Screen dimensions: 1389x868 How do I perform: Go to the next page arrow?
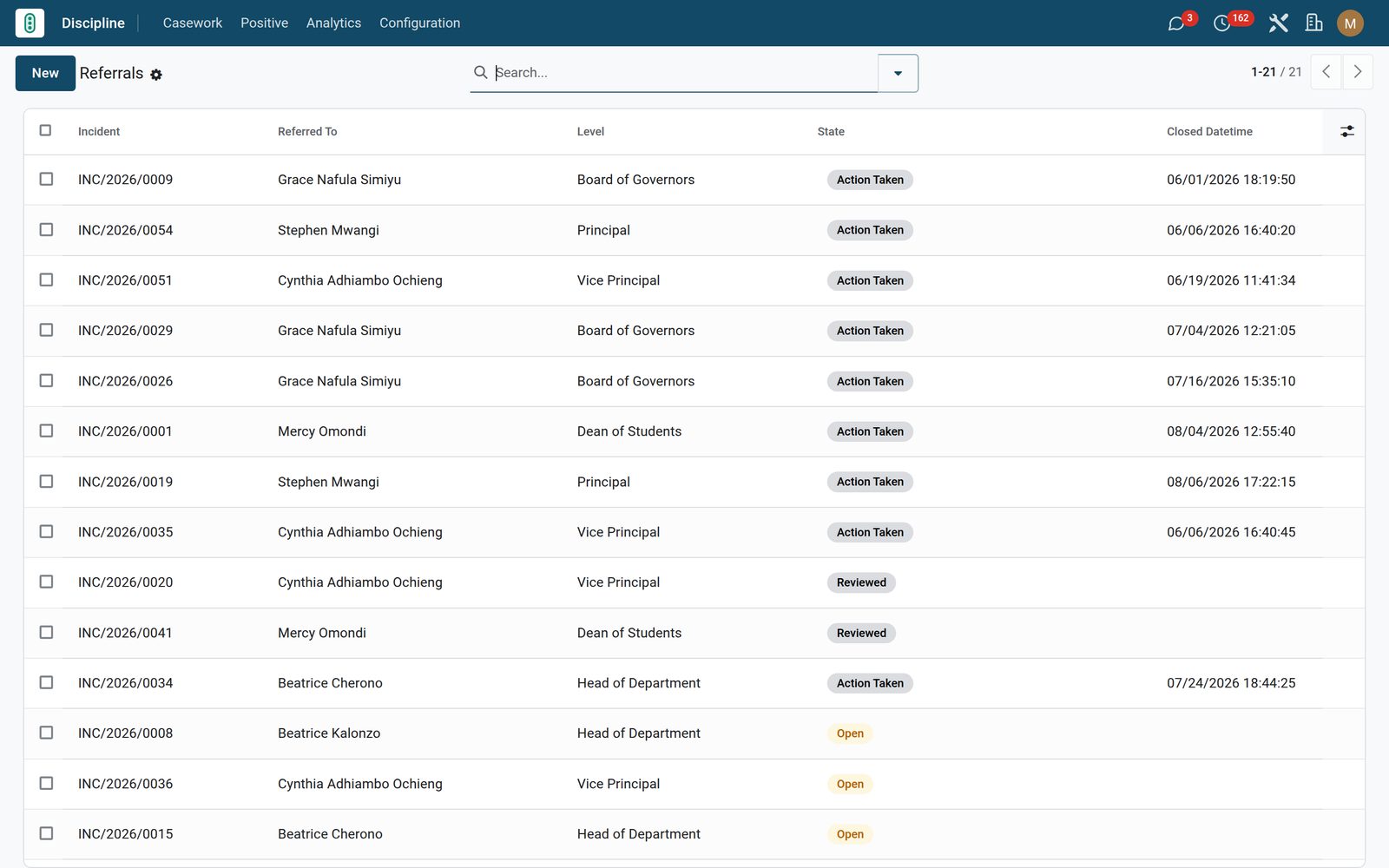pyautogui.click(x=1358, y=72)
